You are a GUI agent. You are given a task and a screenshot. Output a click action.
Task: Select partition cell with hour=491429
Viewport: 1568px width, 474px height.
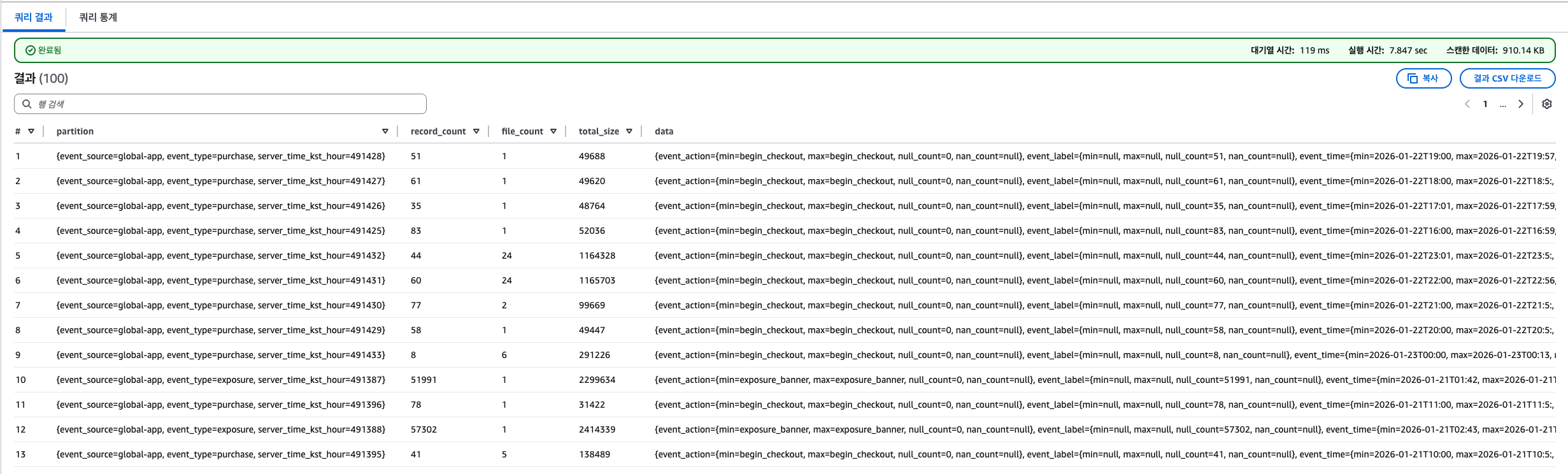(221, 330)
